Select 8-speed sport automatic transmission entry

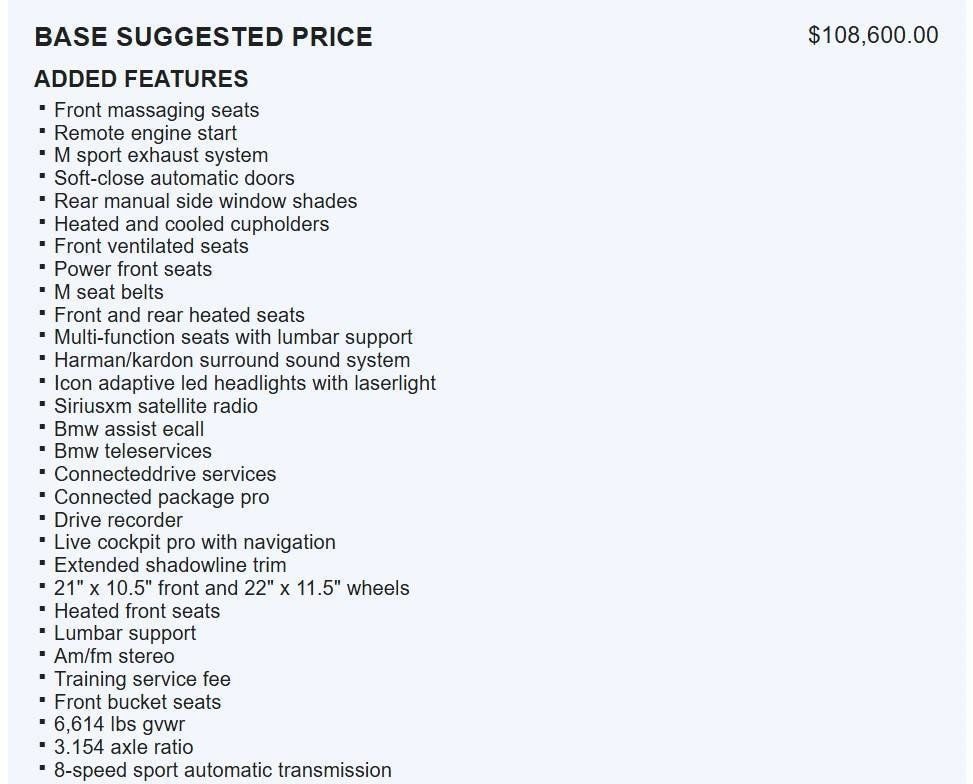click(222, 770)
